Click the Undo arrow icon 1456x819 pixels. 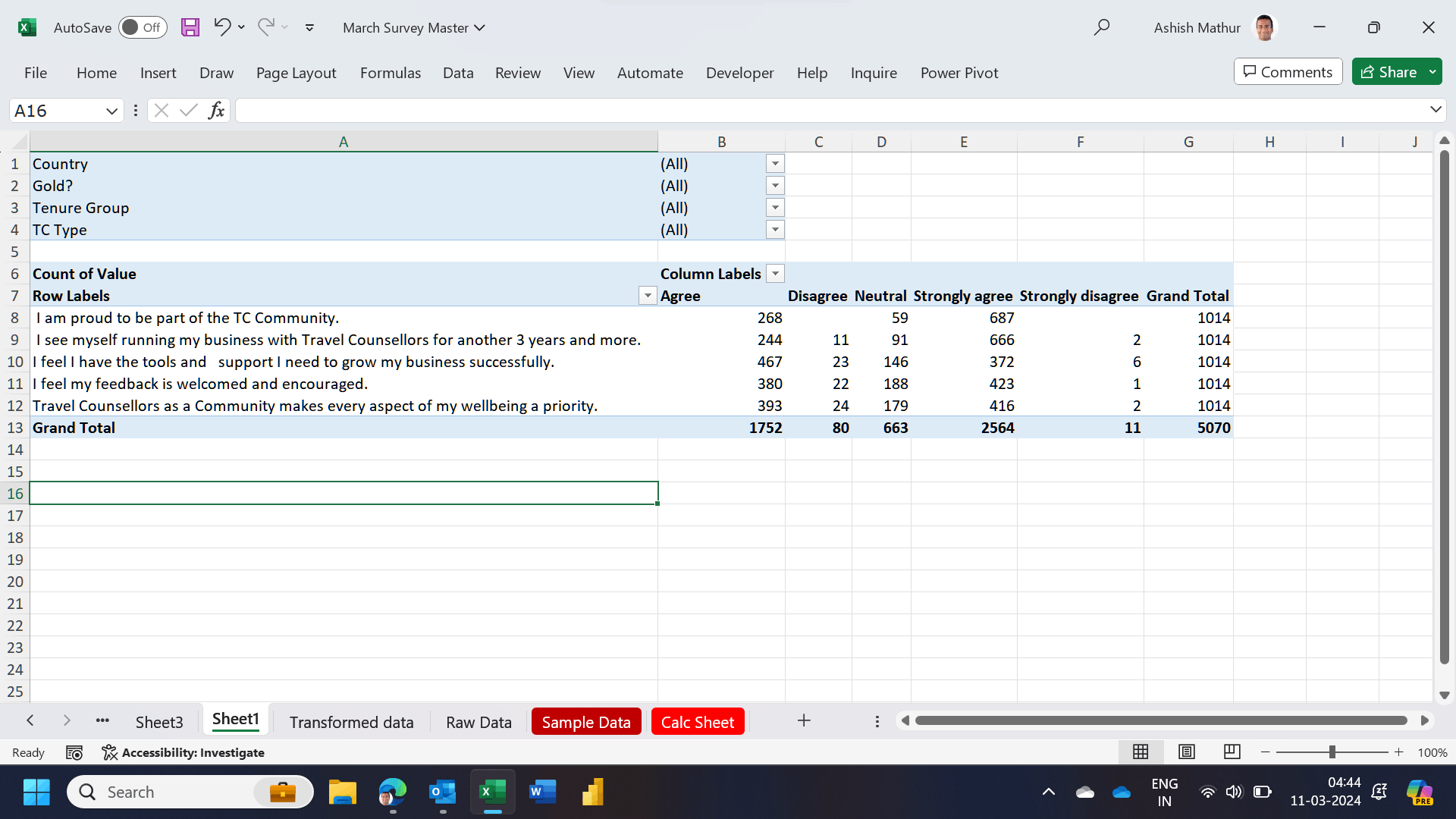[x=221, y=27]
